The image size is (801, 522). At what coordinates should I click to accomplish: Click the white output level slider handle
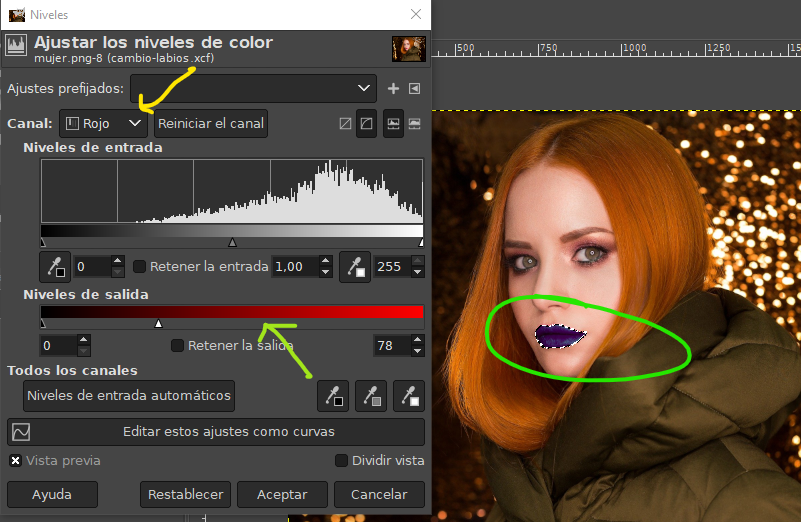(158, 324)
